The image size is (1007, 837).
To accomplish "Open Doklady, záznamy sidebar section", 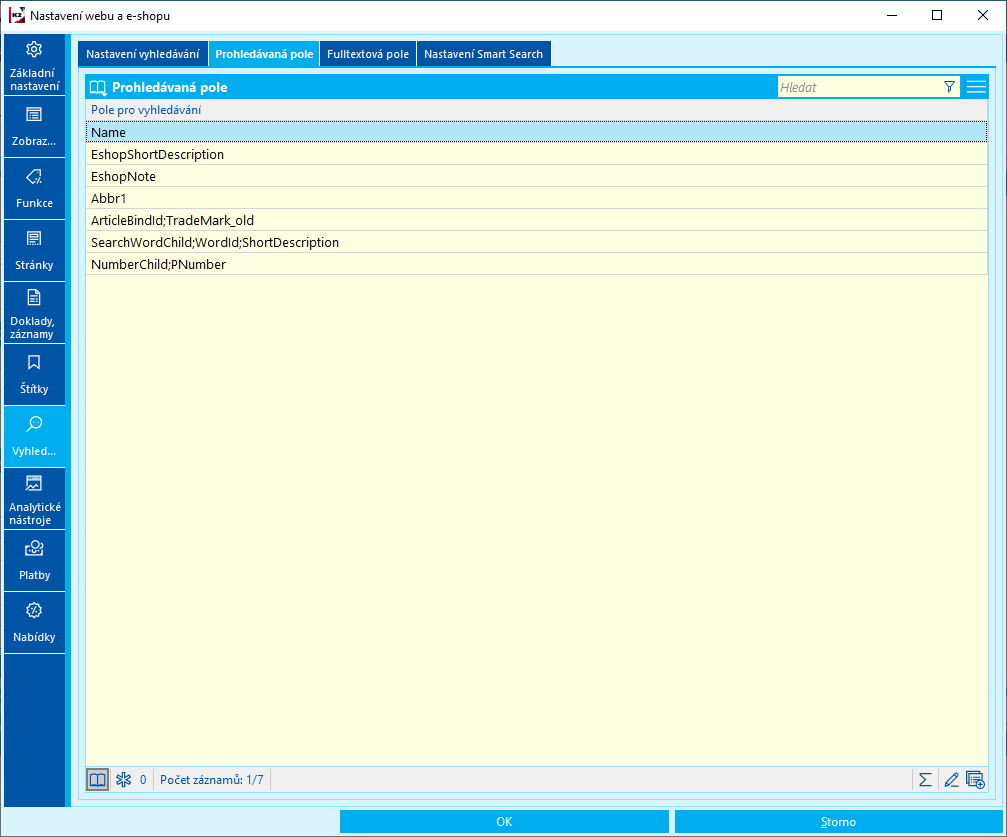I will [x=34, y=313].
